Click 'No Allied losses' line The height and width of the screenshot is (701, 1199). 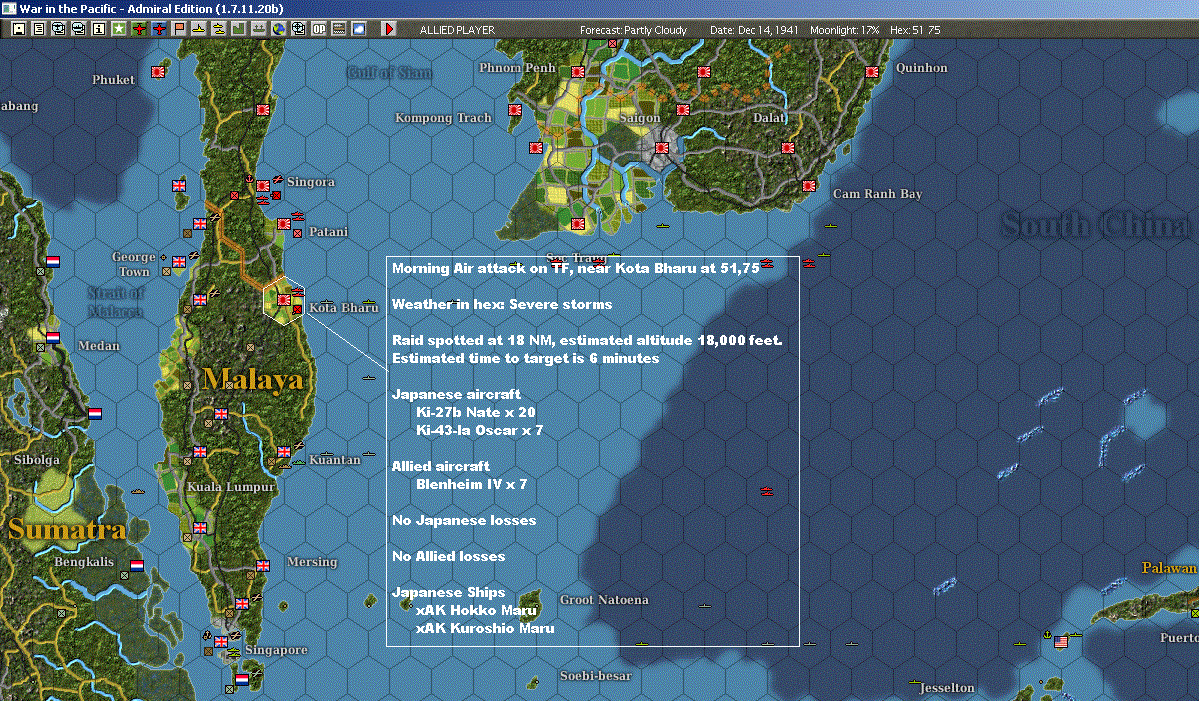point(448,556)
